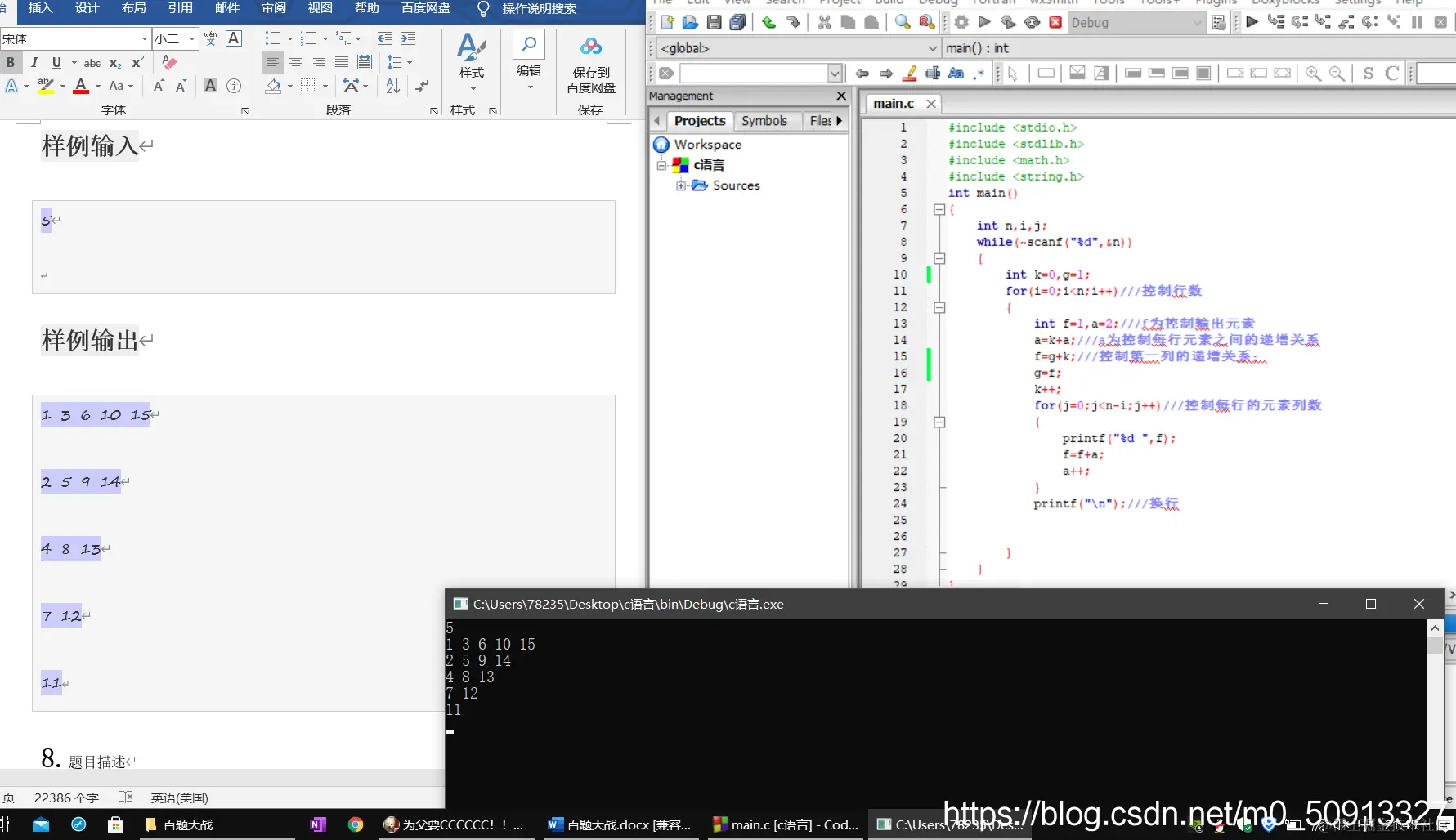Click the cut scissors icon

pyautogui.click(x=824, y=22)
